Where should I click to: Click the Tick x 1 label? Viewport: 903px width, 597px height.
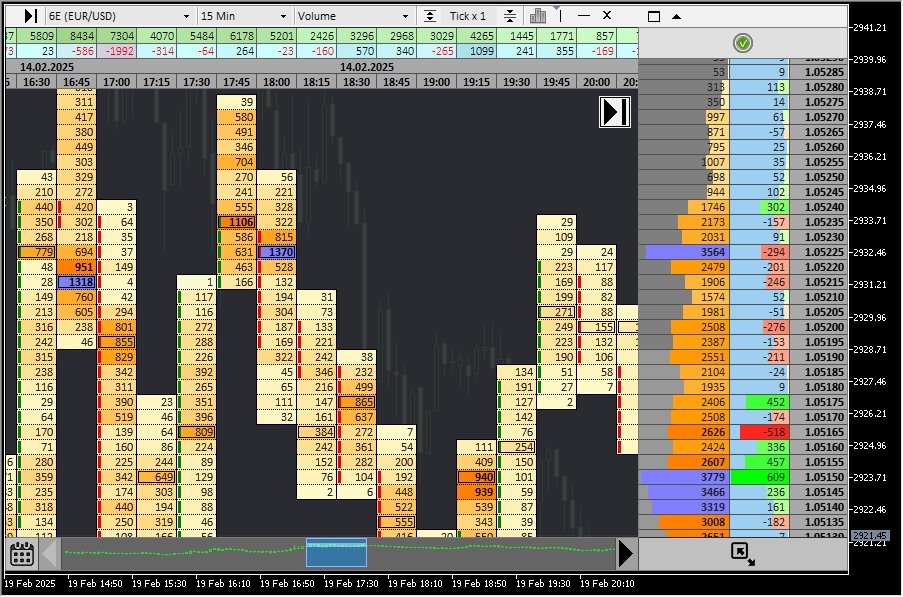pyautogui.click(x=470, y=15)
